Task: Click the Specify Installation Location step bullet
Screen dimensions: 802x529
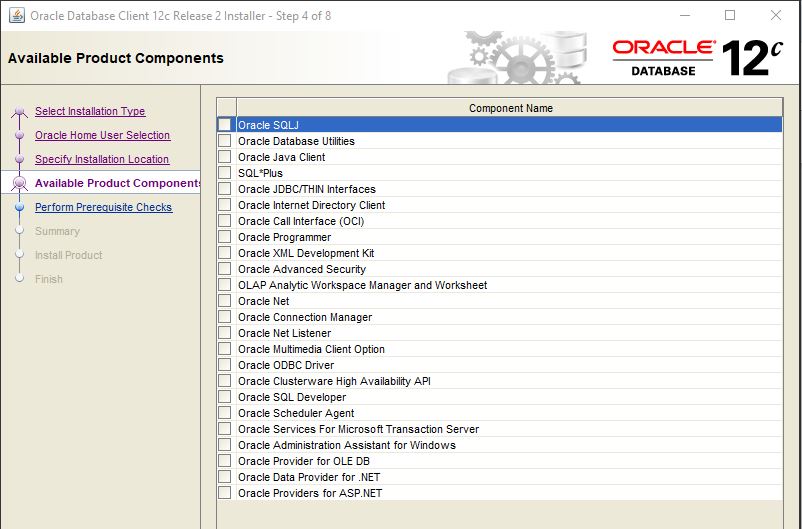Action: 19,159
